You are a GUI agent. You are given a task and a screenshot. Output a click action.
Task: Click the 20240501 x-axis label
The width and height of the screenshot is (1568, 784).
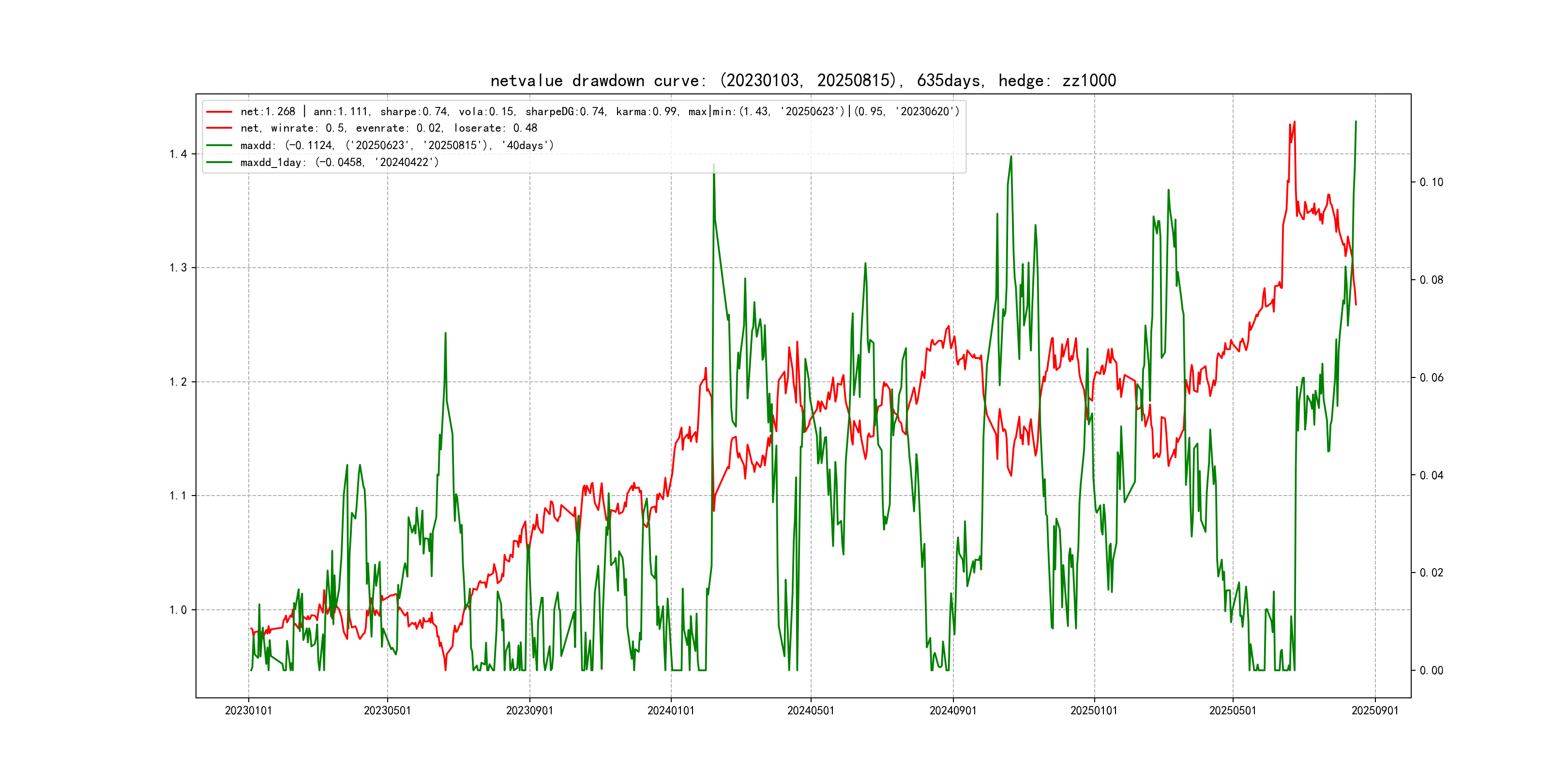(x=811, y=711)
